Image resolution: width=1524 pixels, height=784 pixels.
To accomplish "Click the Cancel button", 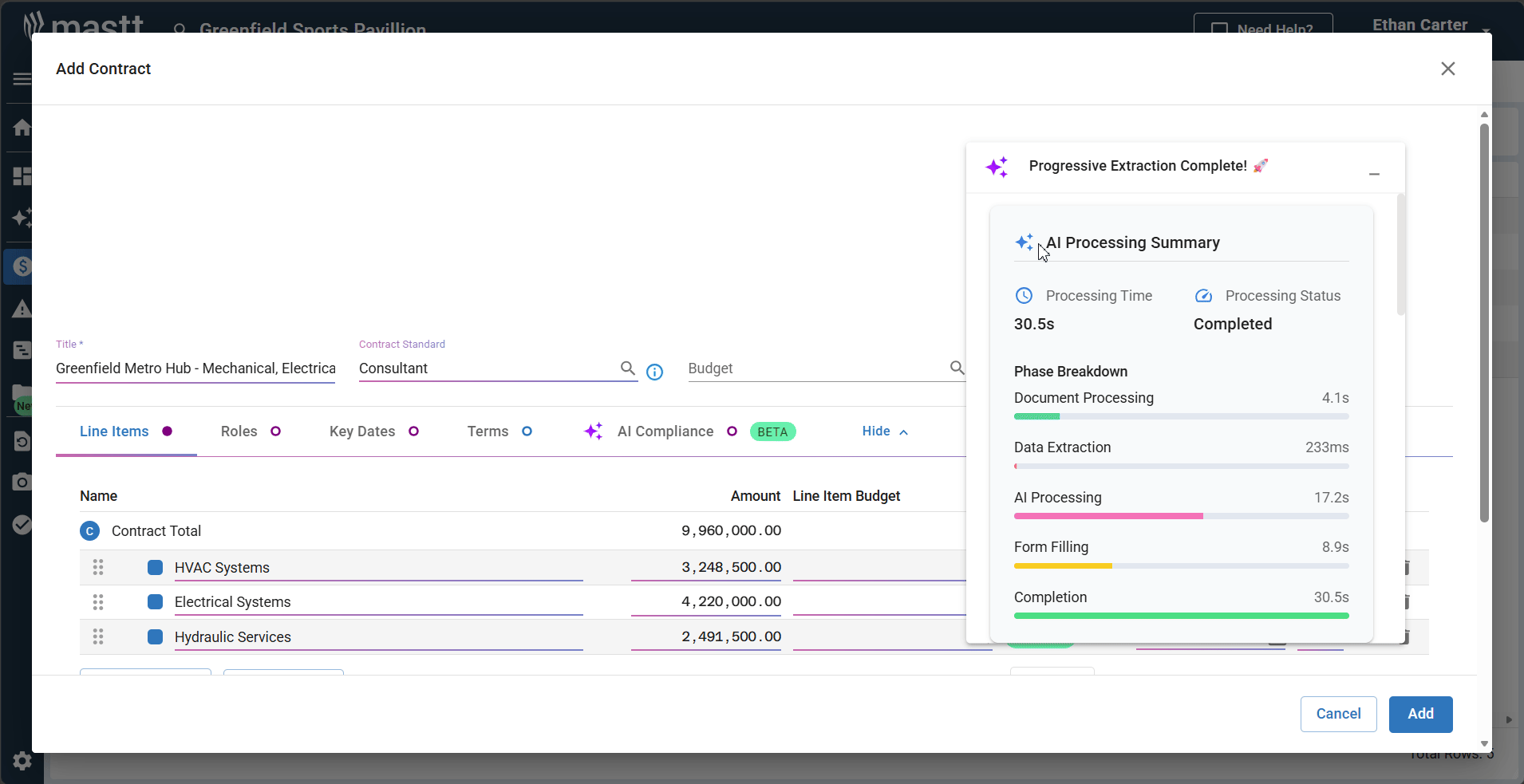I will tap(1338, 714).
